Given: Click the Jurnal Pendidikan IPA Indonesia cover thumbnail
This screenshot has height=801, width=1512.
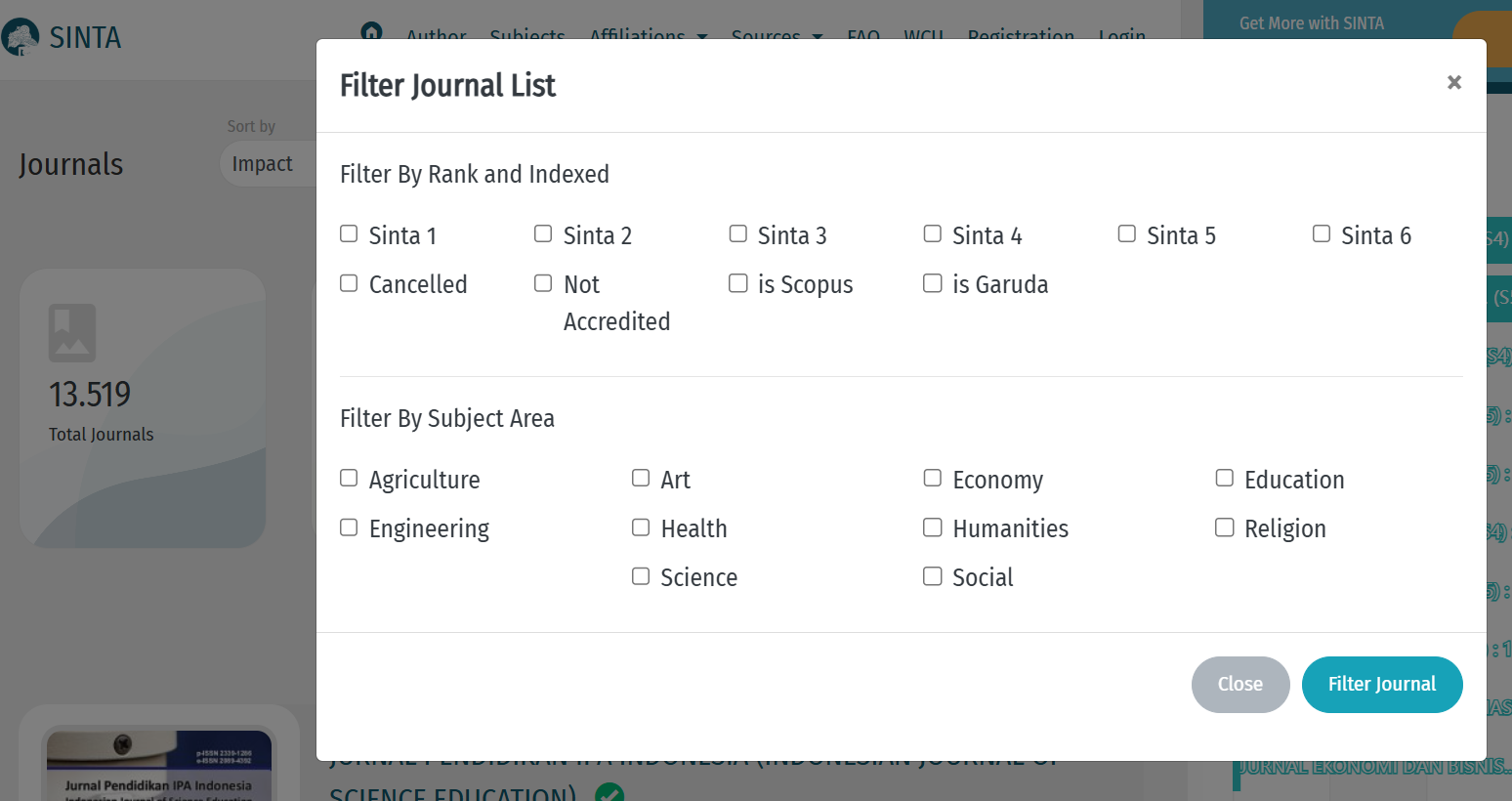Looking at the screenshot, I should [x=158, y=767].
